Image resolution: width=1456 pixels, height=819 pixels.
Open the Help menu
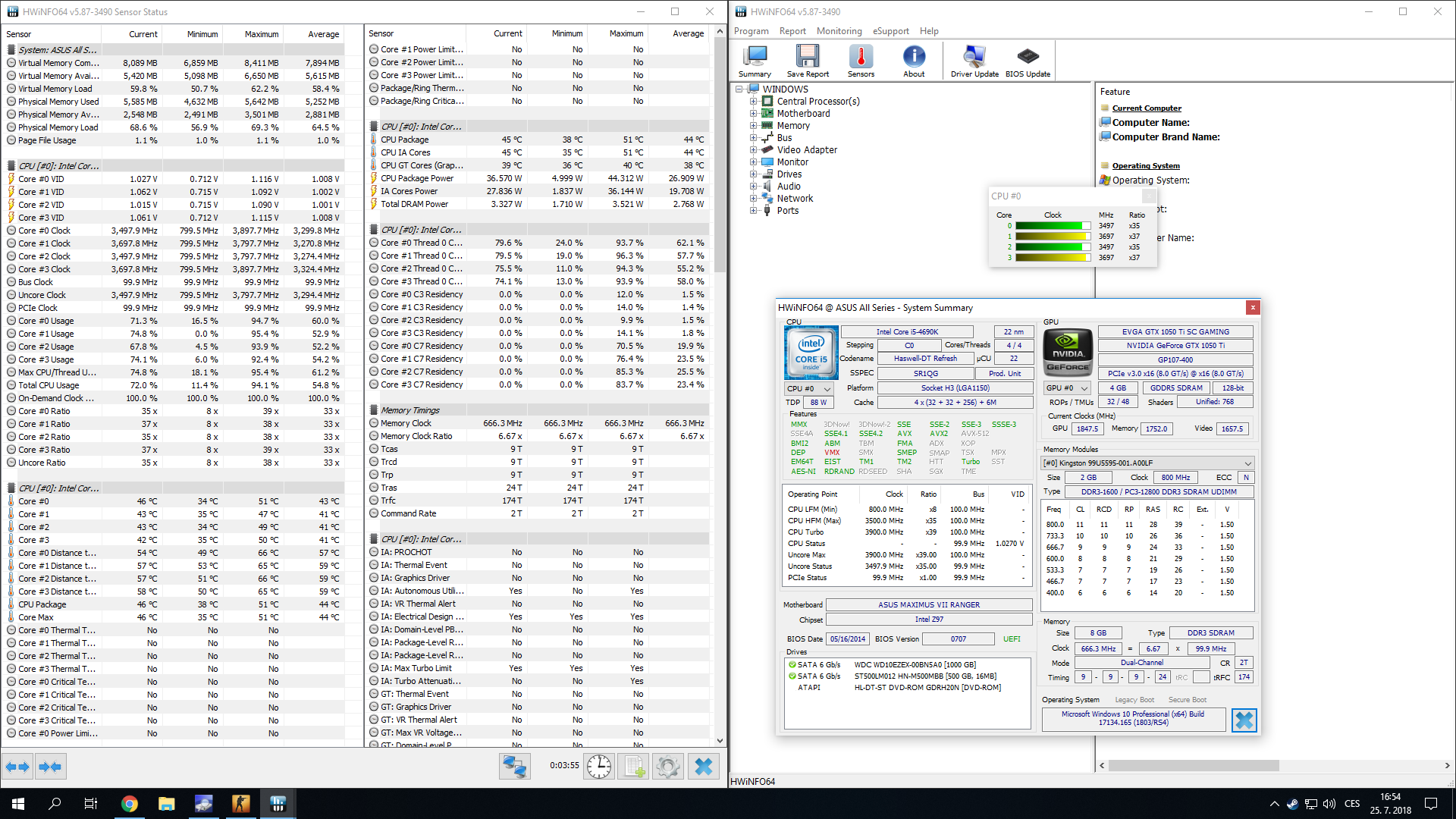pyautogui.click(x=929, y=31)
